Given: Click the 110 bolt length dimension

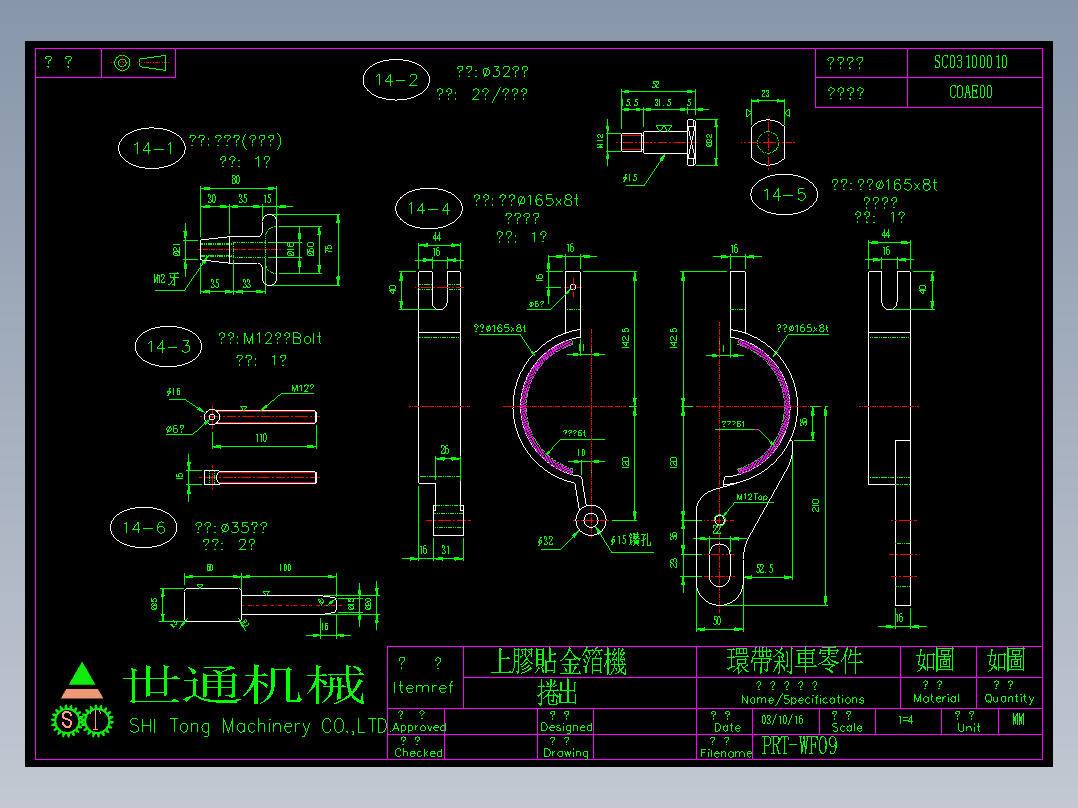Looking at the screenshot, I should [261, 438].
